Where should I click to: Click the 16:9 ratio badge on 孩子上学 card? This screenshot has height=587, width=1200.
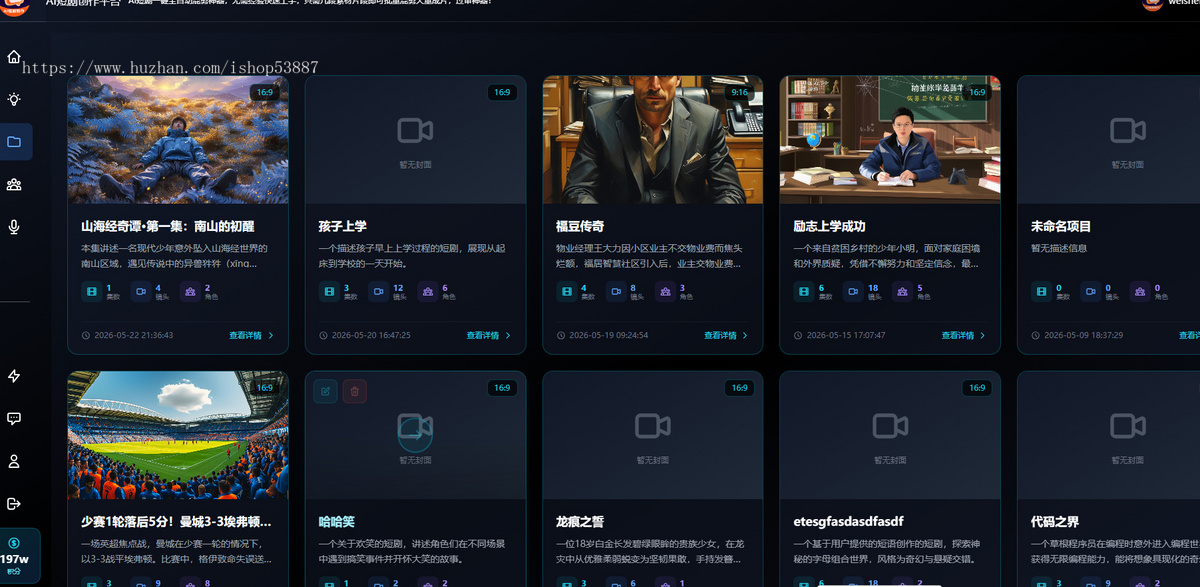coord(502,92)
